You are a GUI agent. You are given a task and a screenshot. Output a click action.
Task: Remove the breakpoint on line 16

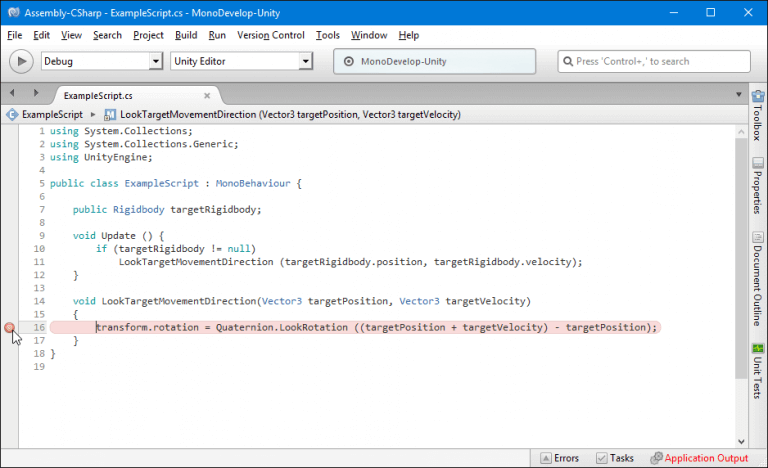[9, 327]
